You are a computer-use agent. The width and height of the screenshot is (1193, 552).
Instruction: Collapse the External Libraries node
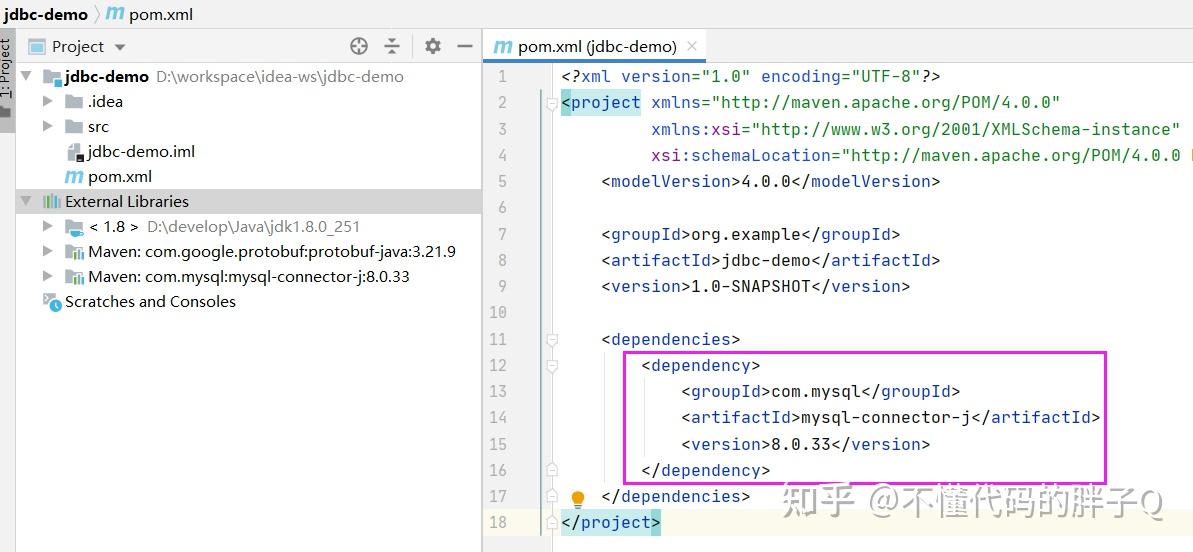26,201
